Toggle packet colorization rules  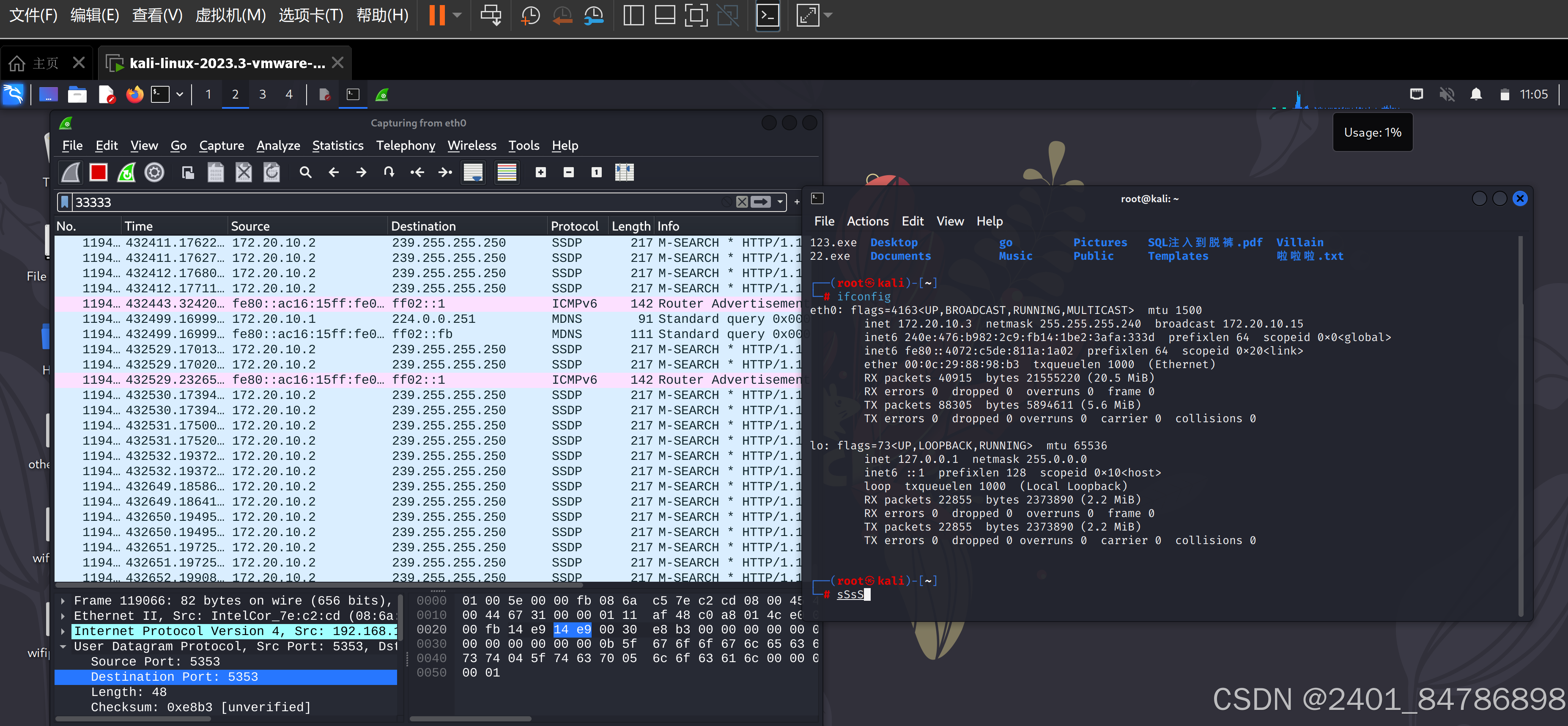pos(507,172)
